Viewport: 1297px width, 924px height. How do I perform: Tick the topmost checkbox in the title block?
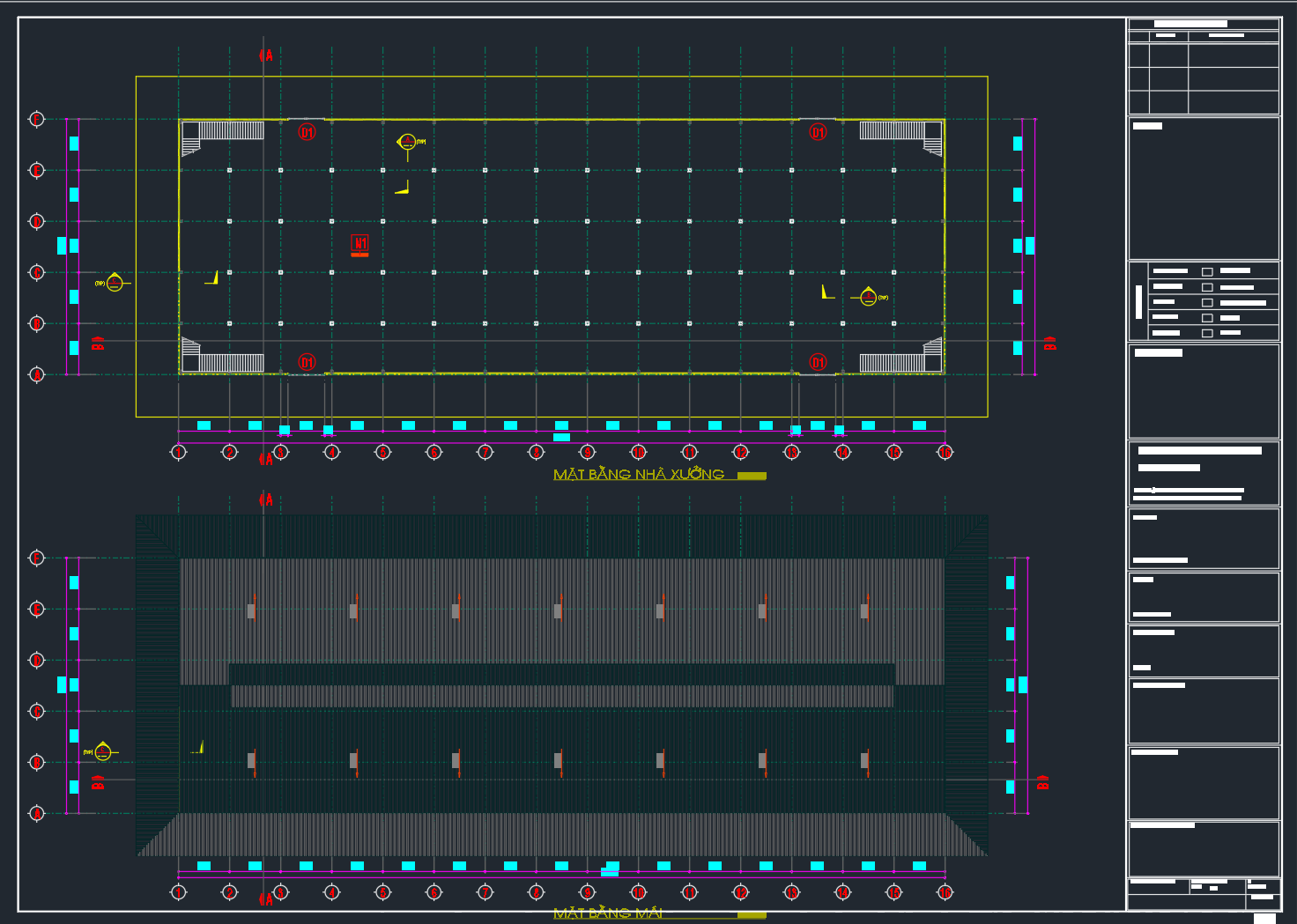point(1207,271)
